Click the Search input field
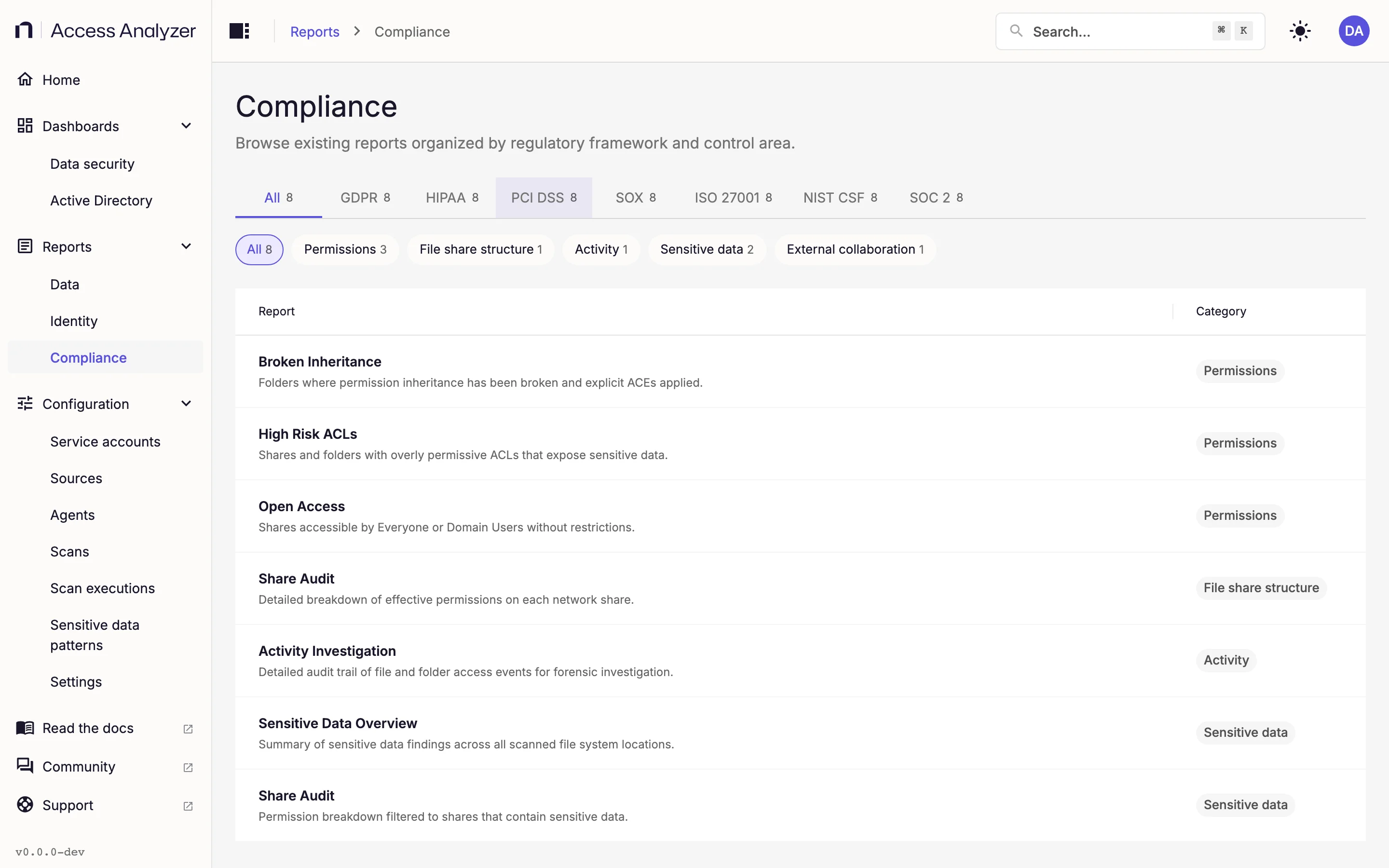 (x=1130, y=31)
